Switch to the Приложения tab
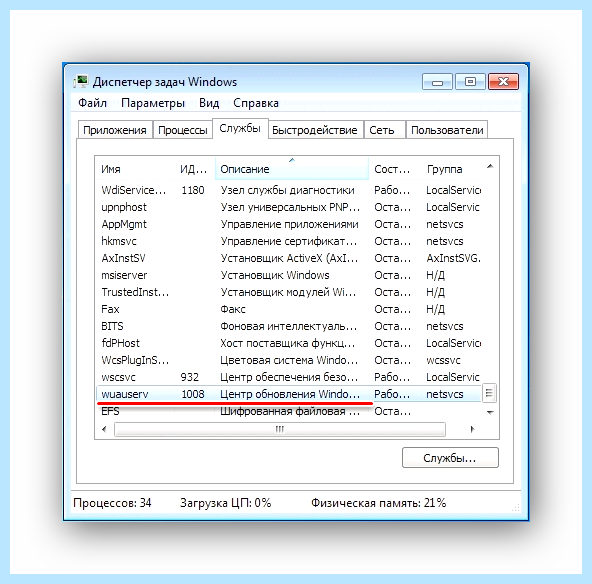The image size is (592, 584). (x=115, y=130)
